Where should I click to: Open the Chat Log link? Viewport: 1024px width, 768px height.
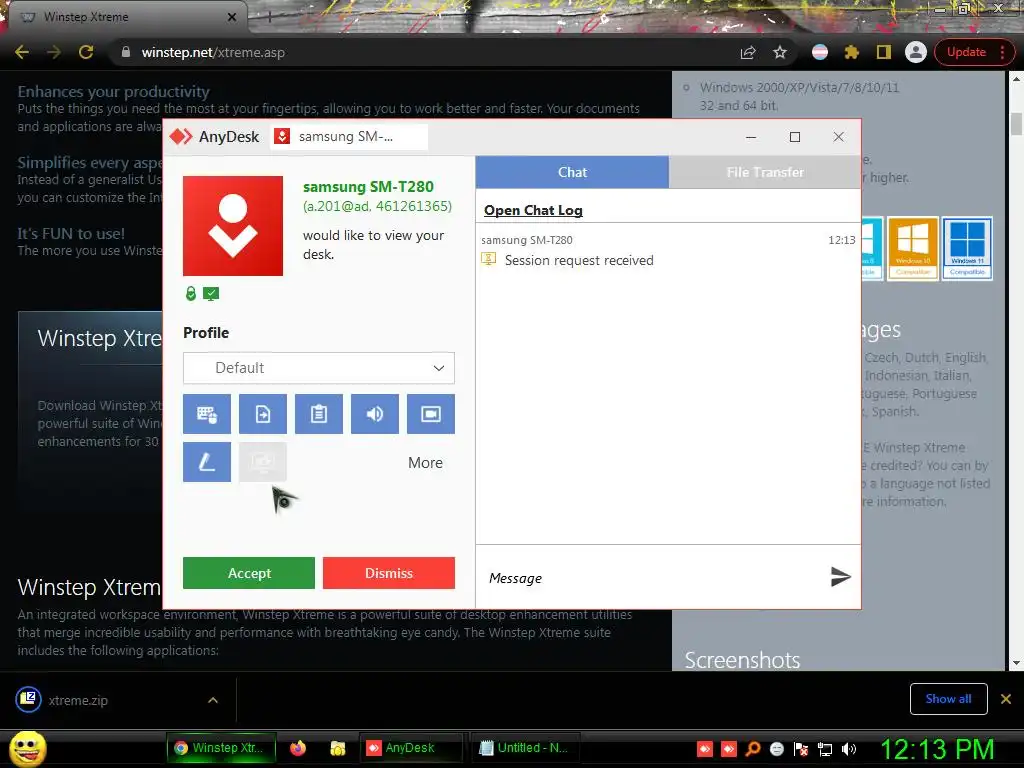coord(533,210)
